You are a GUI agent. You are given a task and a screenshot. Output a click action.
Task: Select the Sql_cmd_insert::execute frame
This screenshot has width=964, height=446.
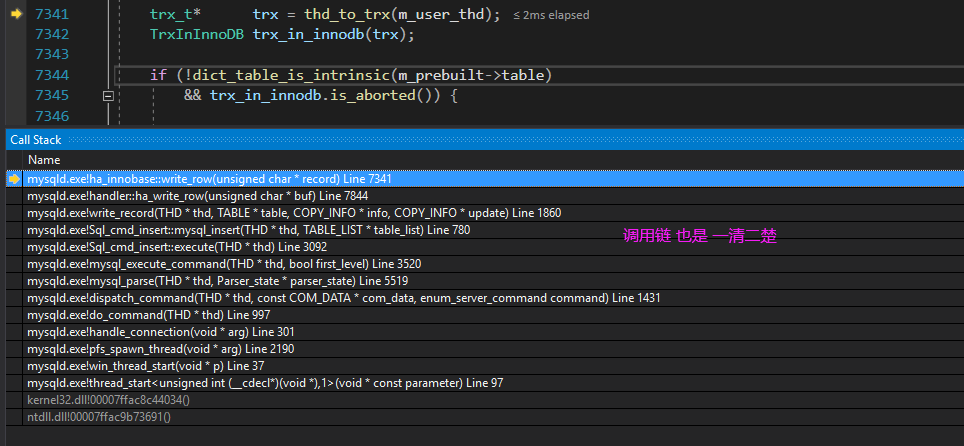[177, 247]
